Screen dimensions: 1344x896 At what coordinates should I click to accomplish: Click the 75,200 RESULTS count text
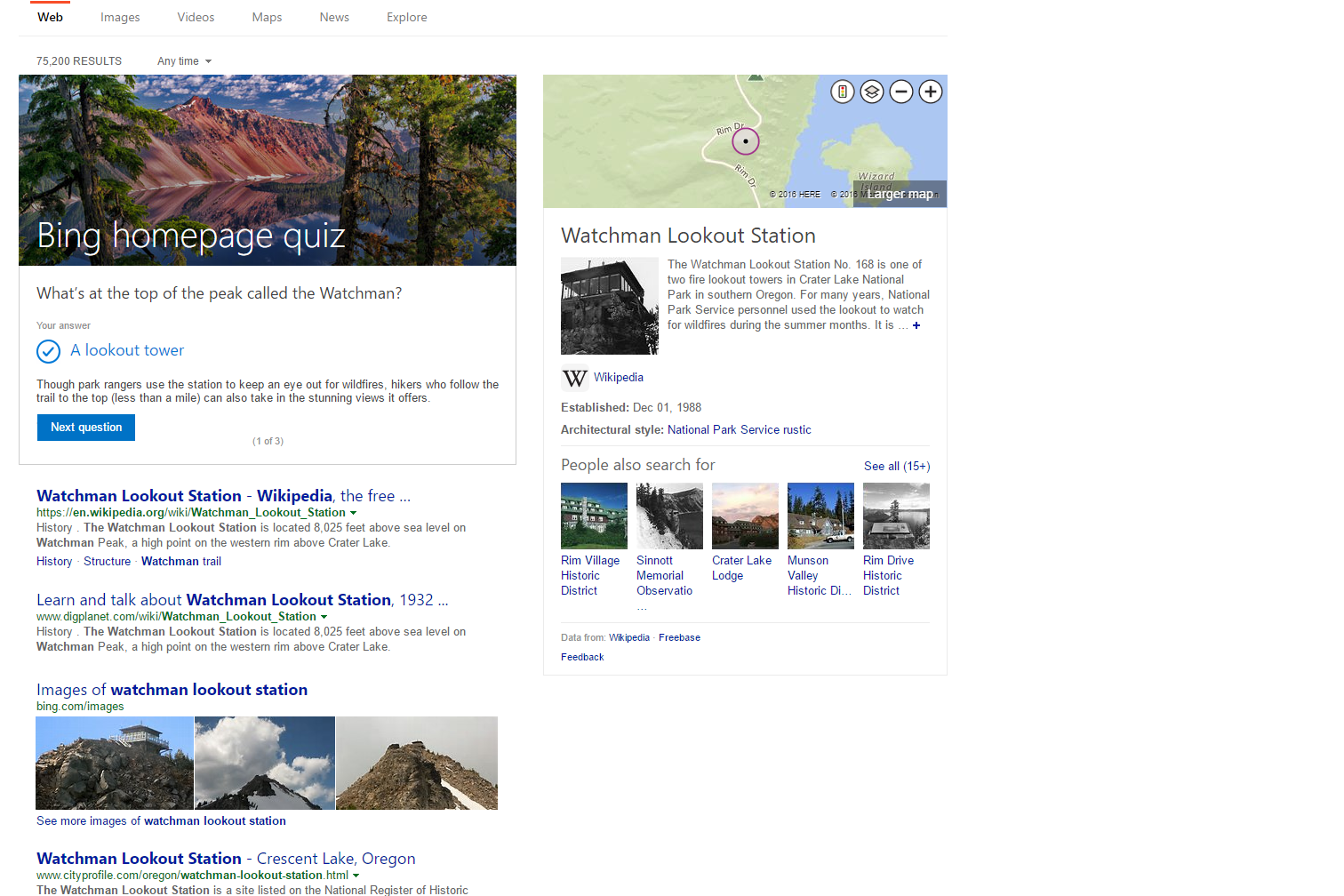pyautogui.click(x=79, y=61)
